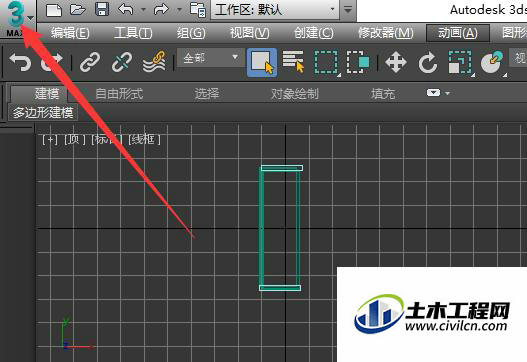This screenshot has height=362, width=527.
Task: Activate the Select Object tool
Action: (262, 63)
